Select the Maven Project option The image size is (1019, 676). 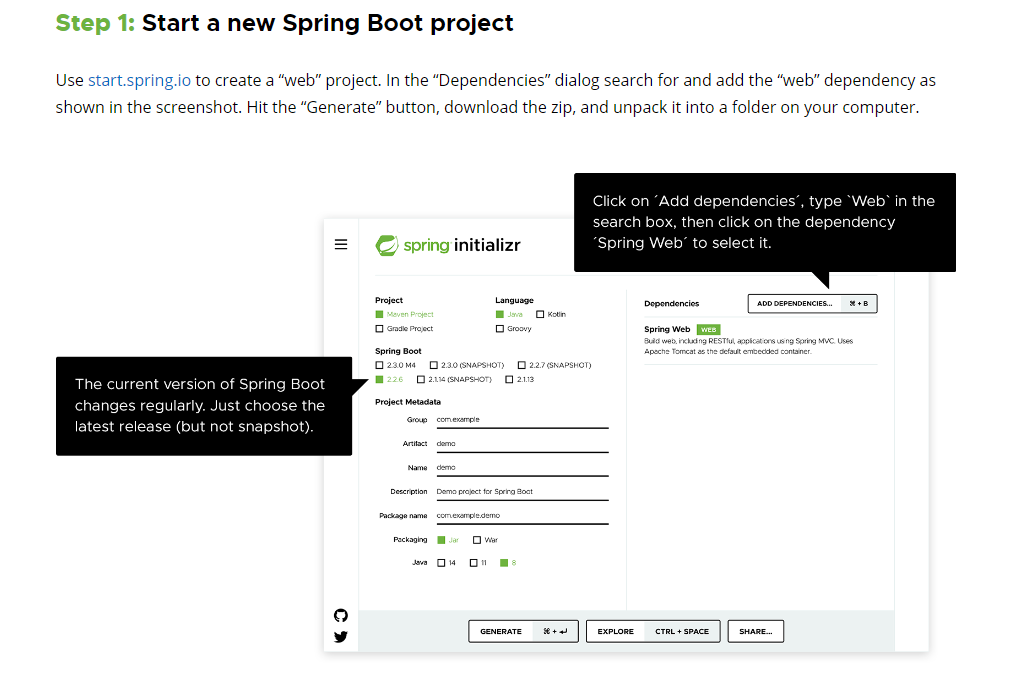pos(404,315)
